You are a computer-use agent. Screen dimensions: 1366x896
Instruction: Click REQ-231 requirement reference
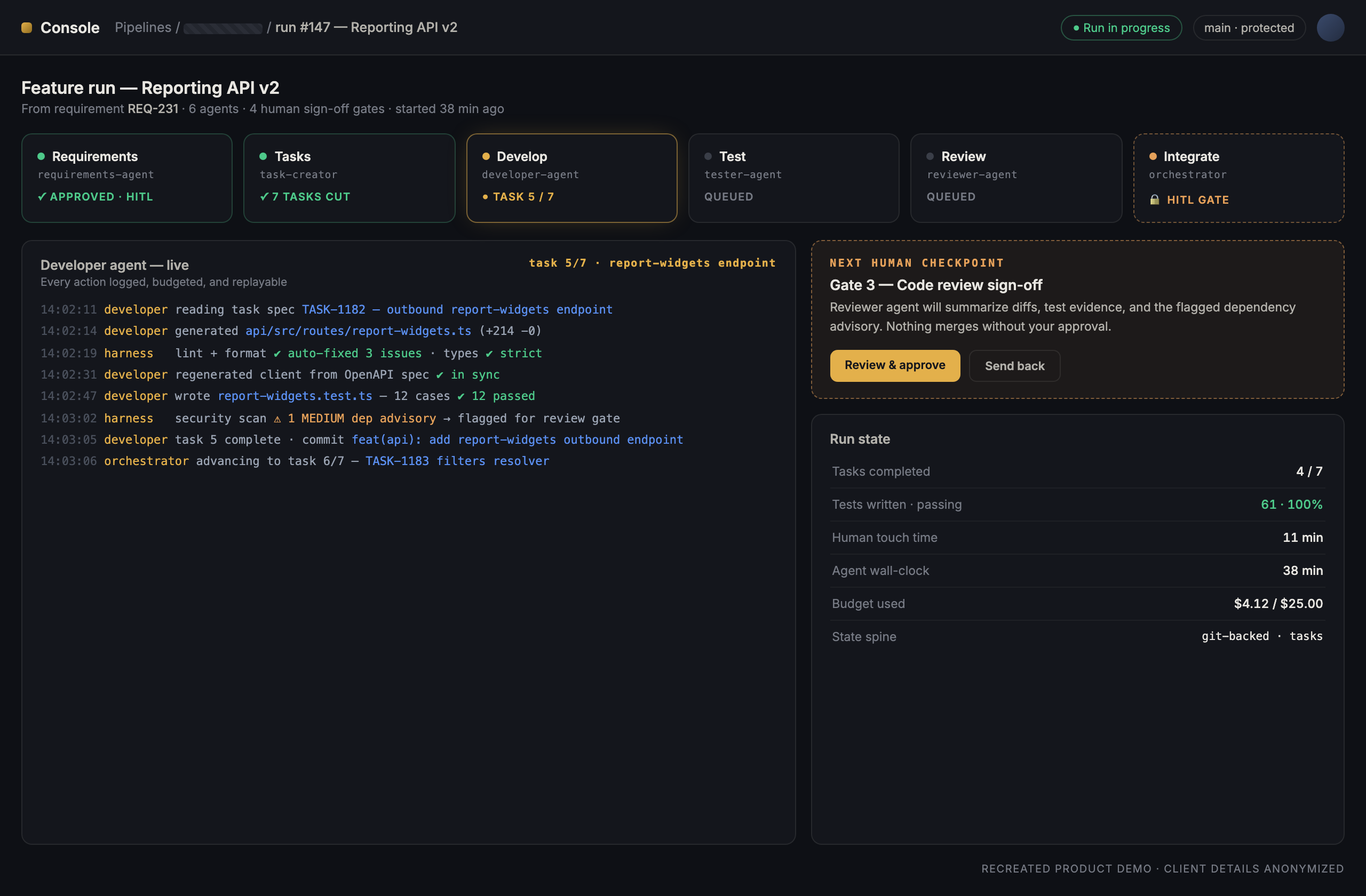(153, 108)
